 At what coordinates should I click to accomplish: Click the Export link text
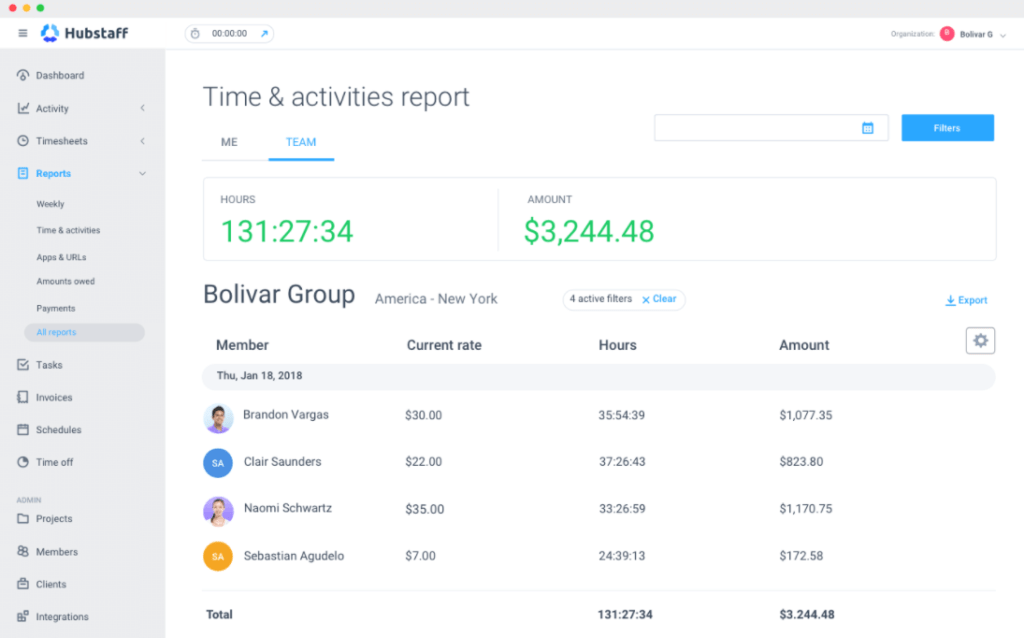(x=972, y=300)
